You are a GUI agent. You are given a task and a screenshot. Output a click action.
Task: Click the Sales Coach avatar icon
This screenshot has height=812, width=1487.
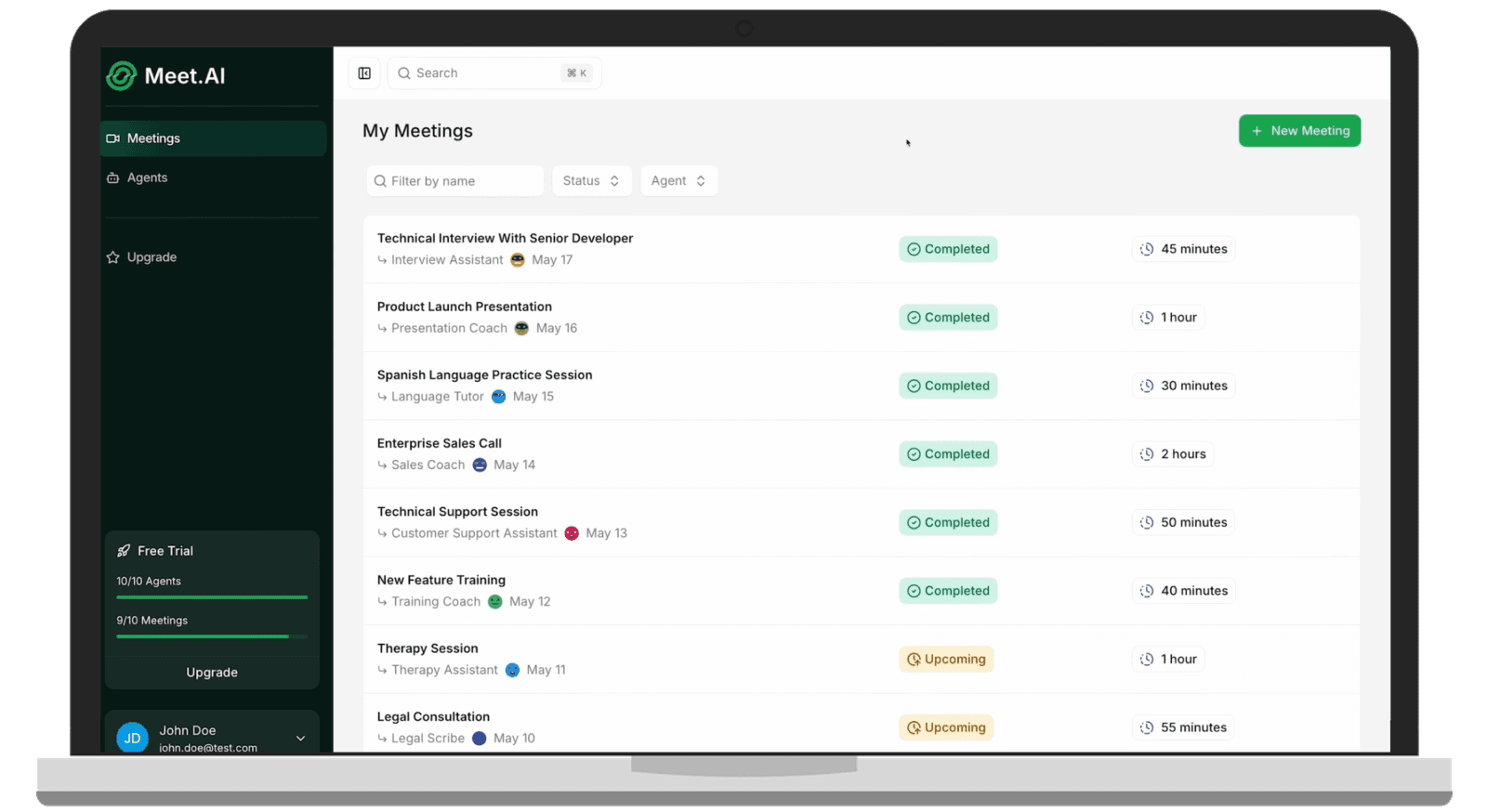click(480, 465)
